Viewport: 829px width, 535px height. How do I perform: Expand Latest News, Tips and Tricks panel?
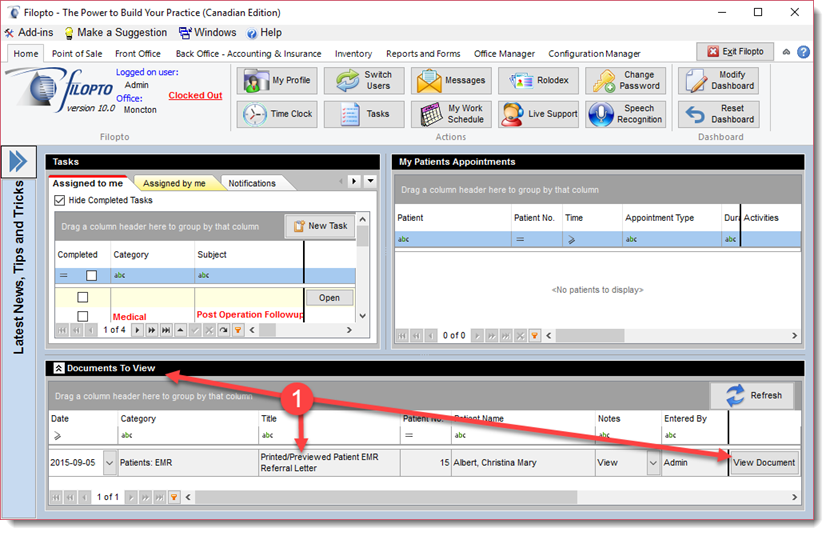18,161
